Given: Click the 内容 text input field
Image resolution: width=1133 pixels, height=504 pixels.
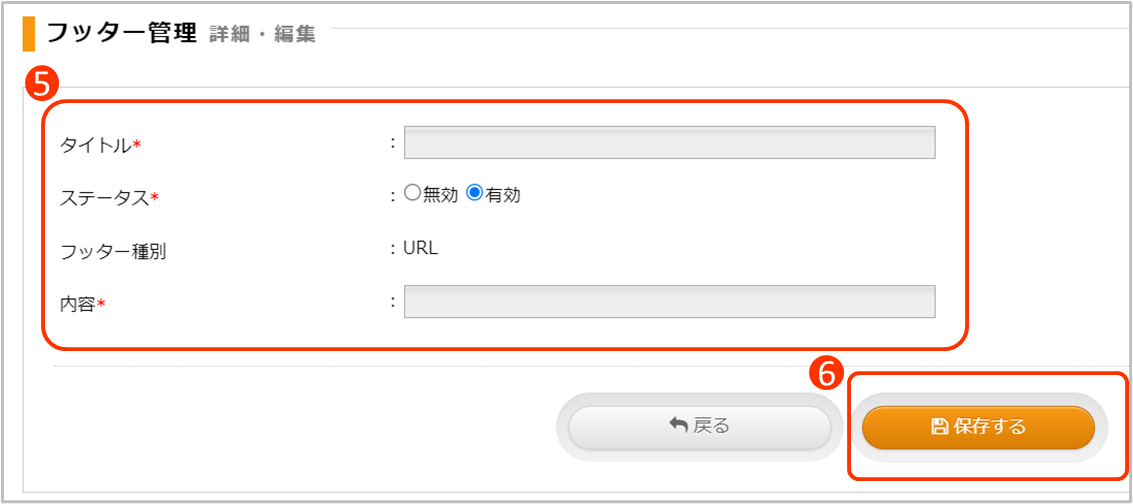Looking at the screenshot, I should [x=669, y=302].
